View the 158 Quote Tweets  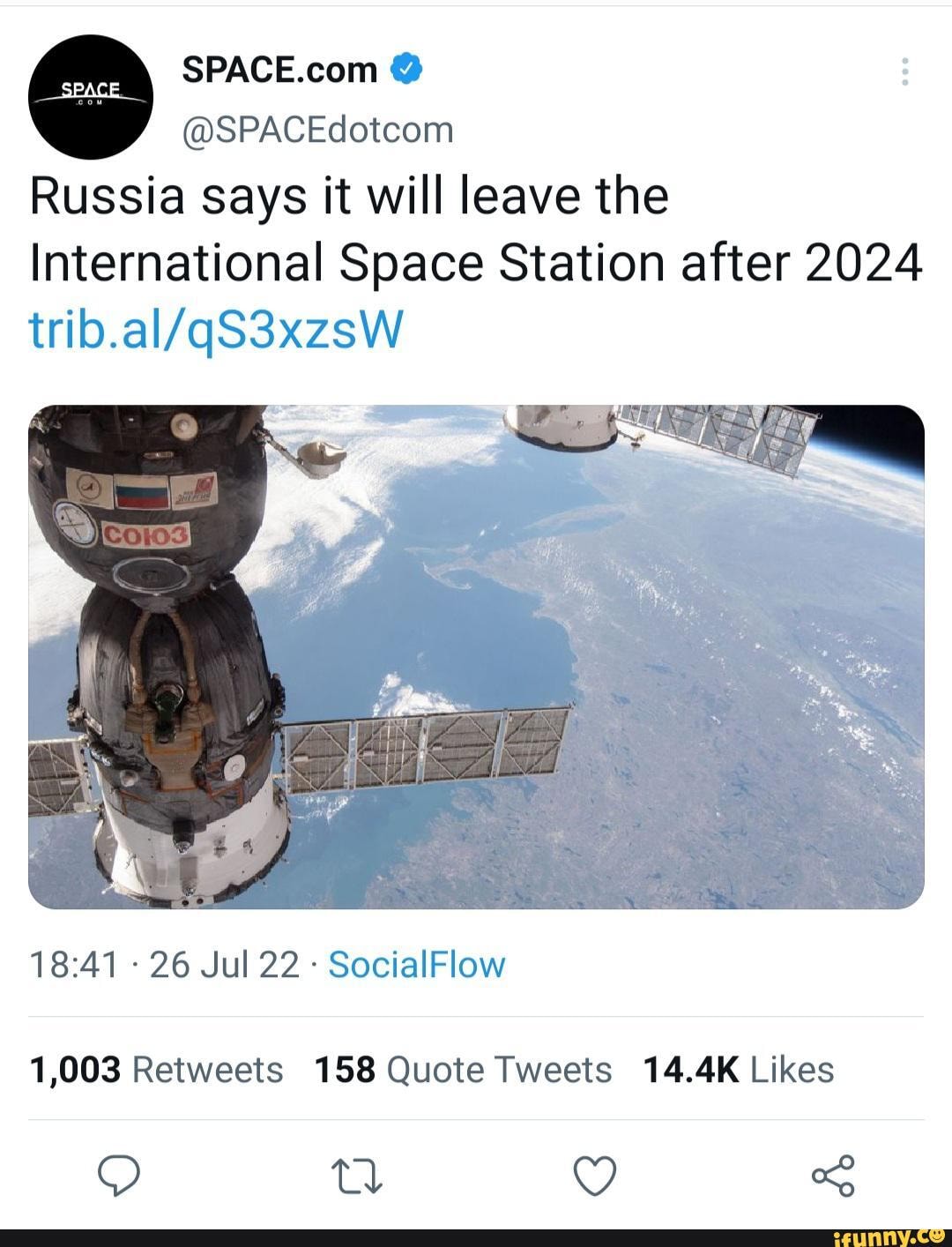tap(463, 1070)
